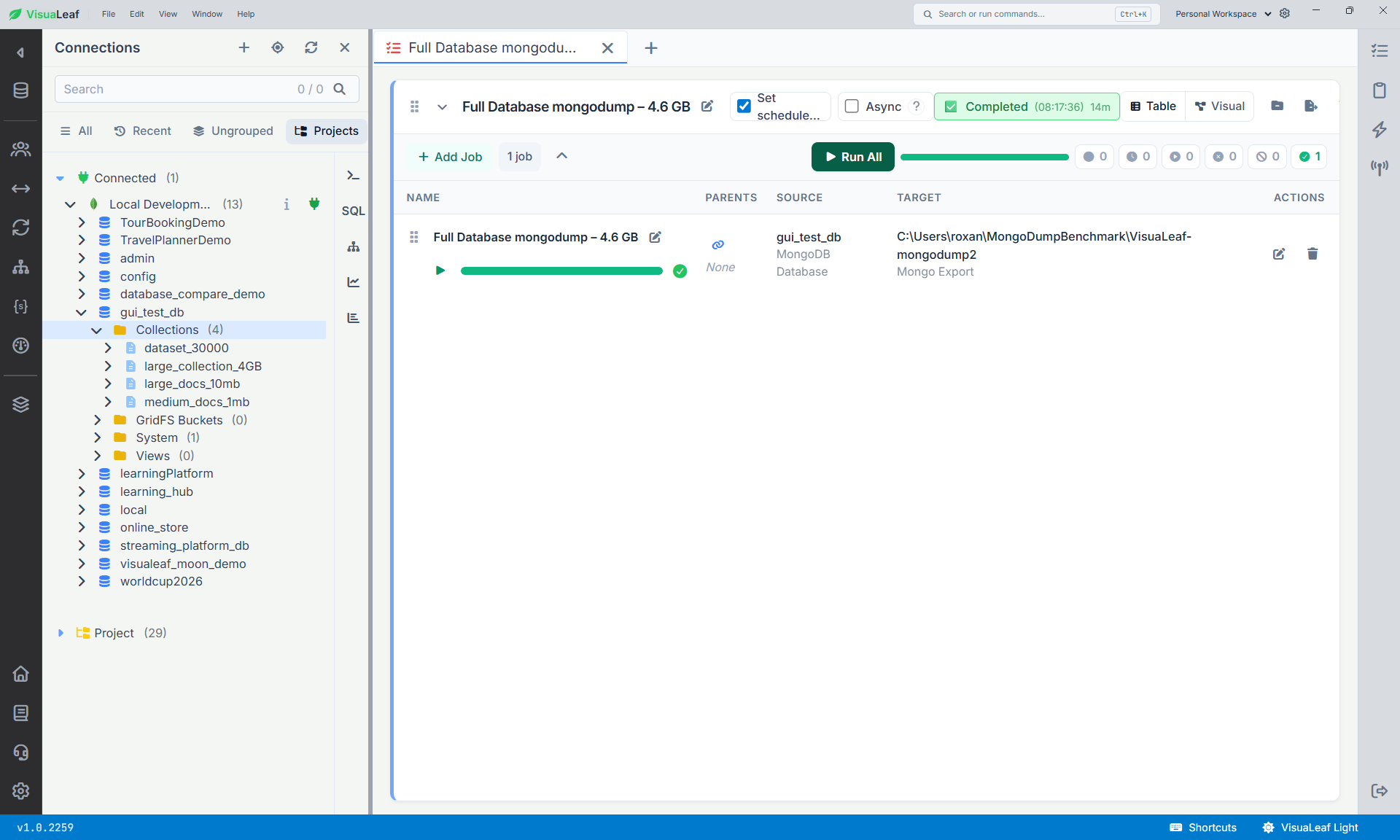Toggle the blocked status filter showing 0

pos(1267,157)
